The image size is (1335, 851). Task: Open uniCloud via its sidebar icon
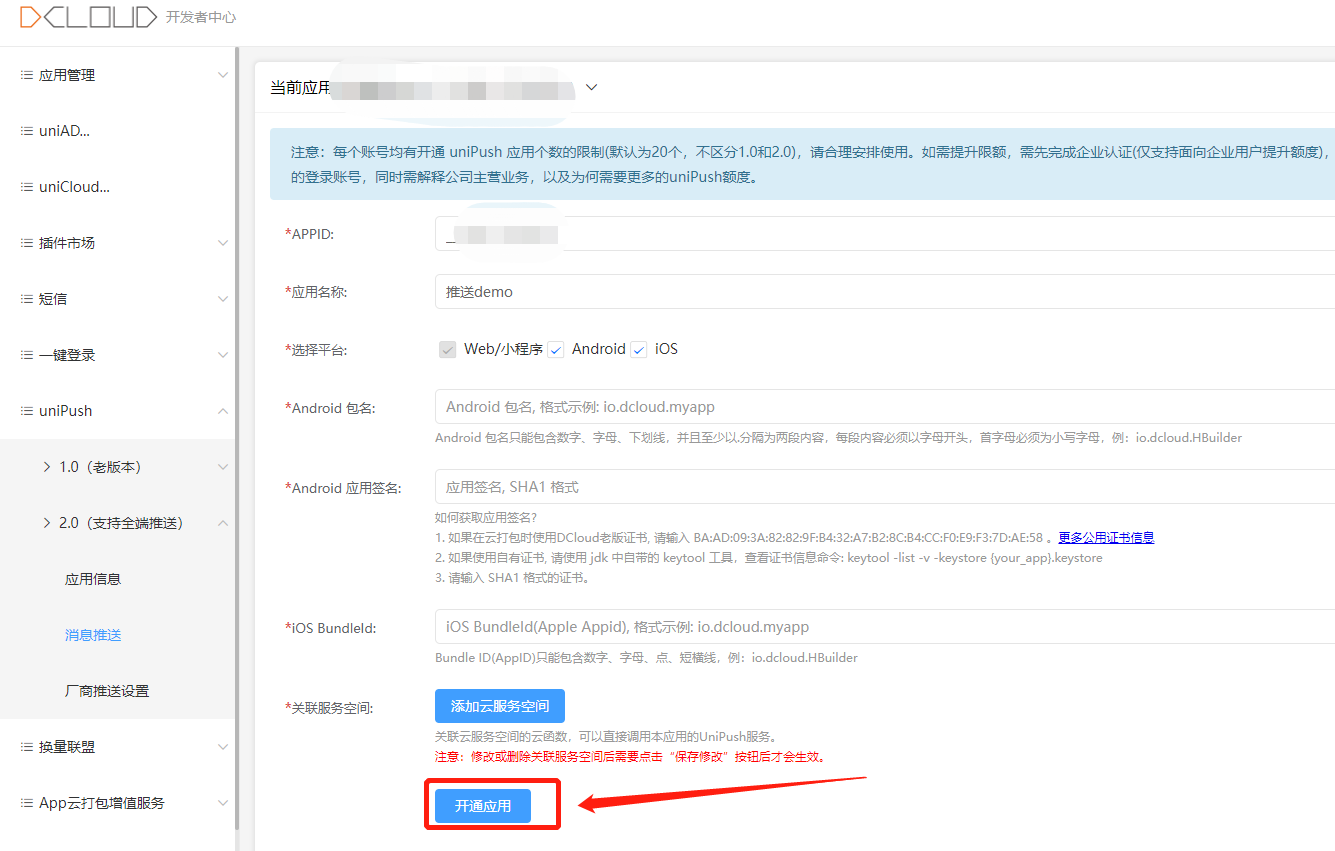[25, 186]
